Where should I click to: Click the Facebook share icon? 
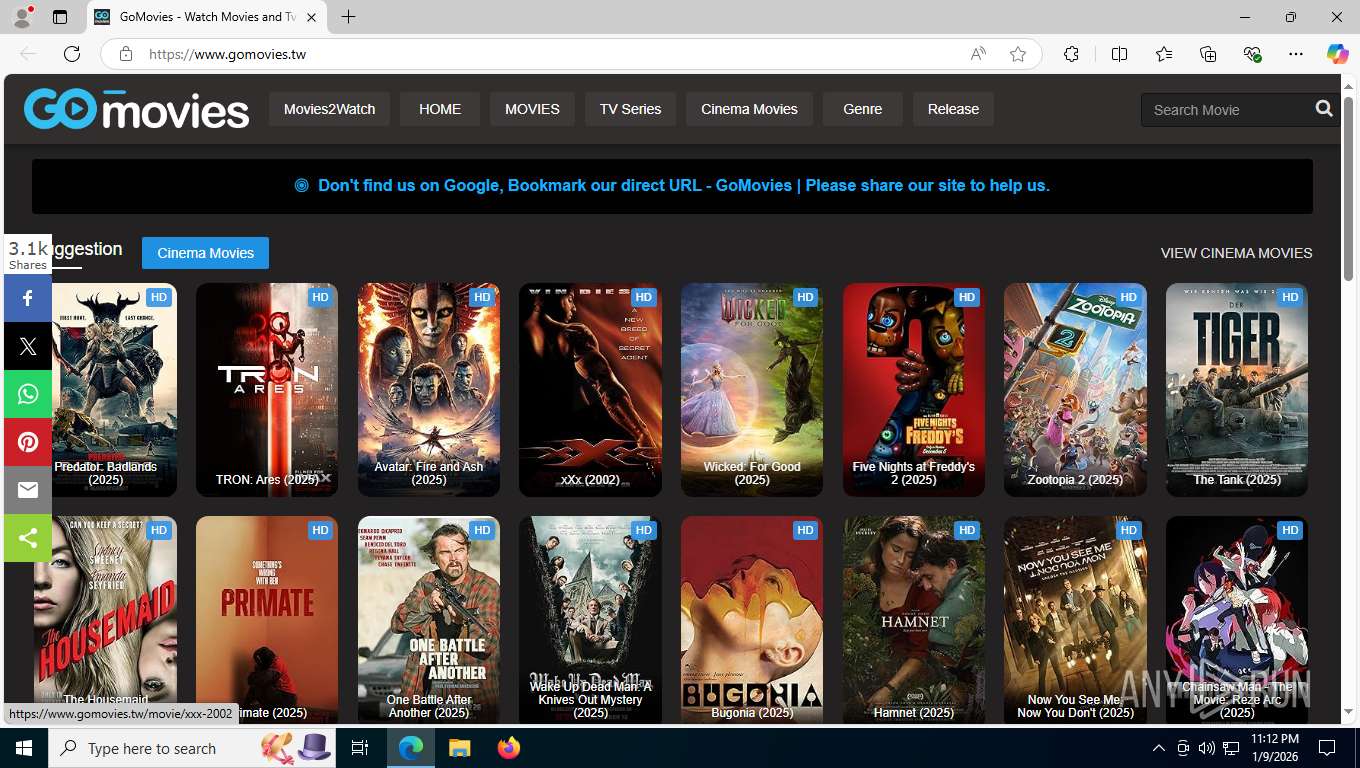[x=28, y=298]
